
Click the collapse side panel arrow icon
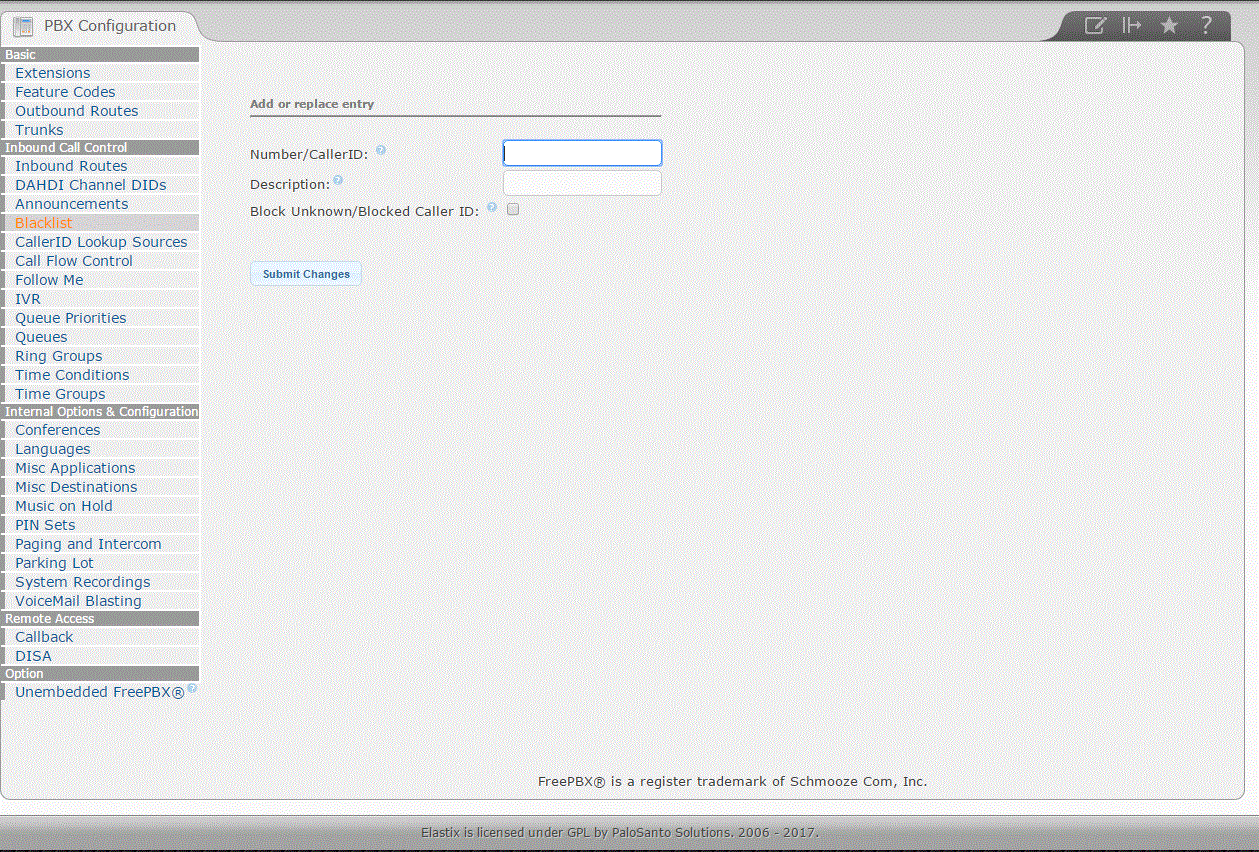[1132, 26]
